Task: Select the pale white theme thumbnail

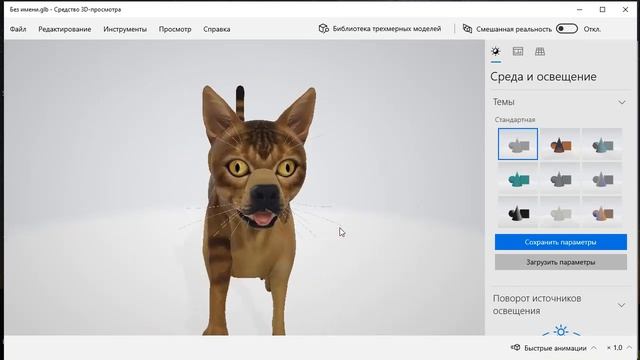Action: tap(560, 212)
